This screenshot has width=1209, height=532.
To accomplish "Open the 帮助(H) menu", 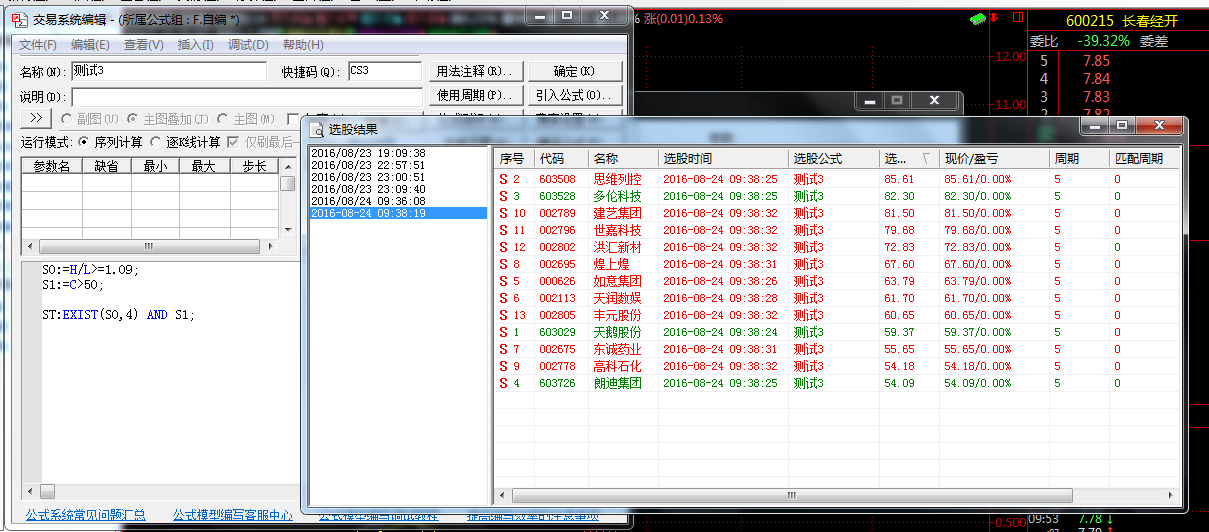I will [302, 45].
